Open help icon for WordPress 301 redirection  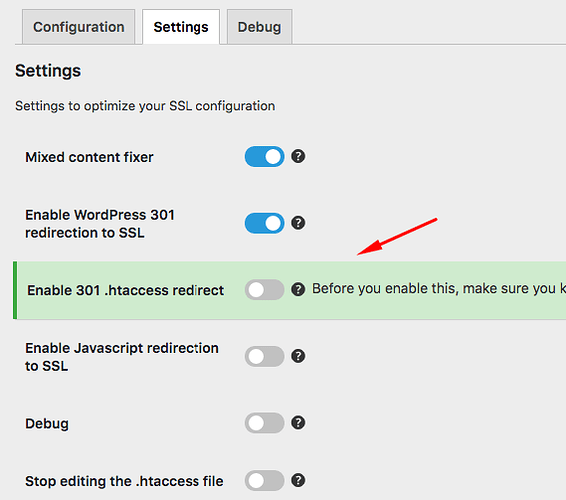click(x=298, y=223)
